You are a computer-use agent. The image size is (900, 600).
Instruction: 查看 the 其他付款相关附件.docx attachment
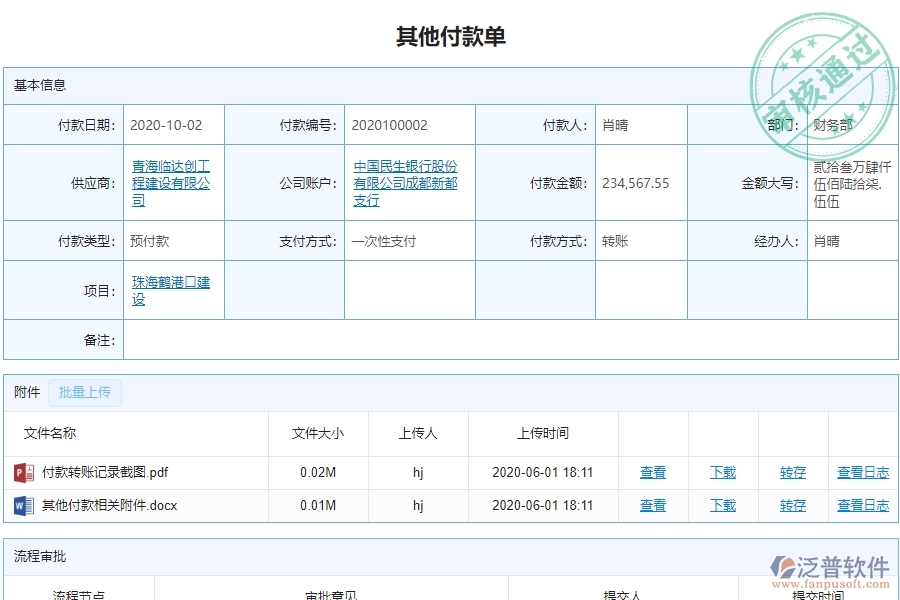(x=652, y=505)
